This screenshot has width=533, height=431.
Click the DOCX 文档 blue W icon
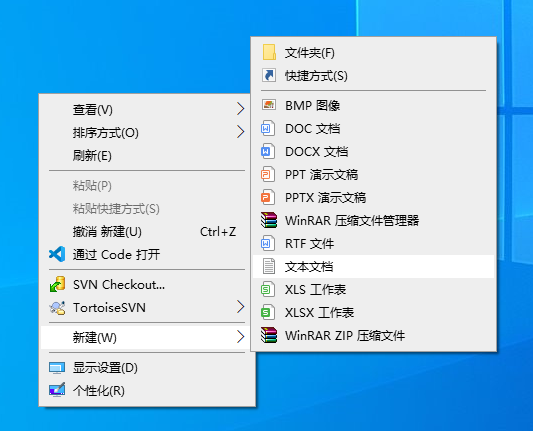[268, 152]
